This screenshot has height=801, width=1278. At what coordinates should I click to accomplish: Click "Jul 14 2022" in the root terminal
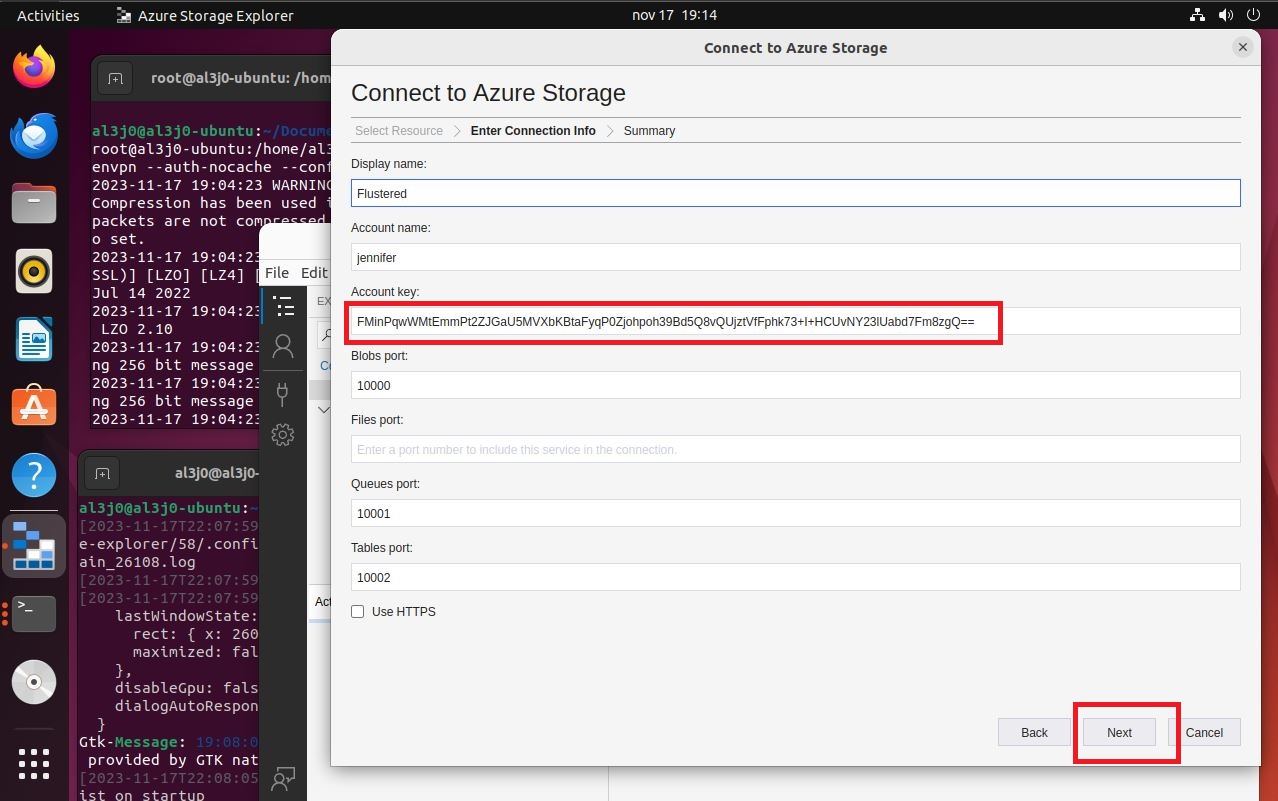tap(141, 293)
